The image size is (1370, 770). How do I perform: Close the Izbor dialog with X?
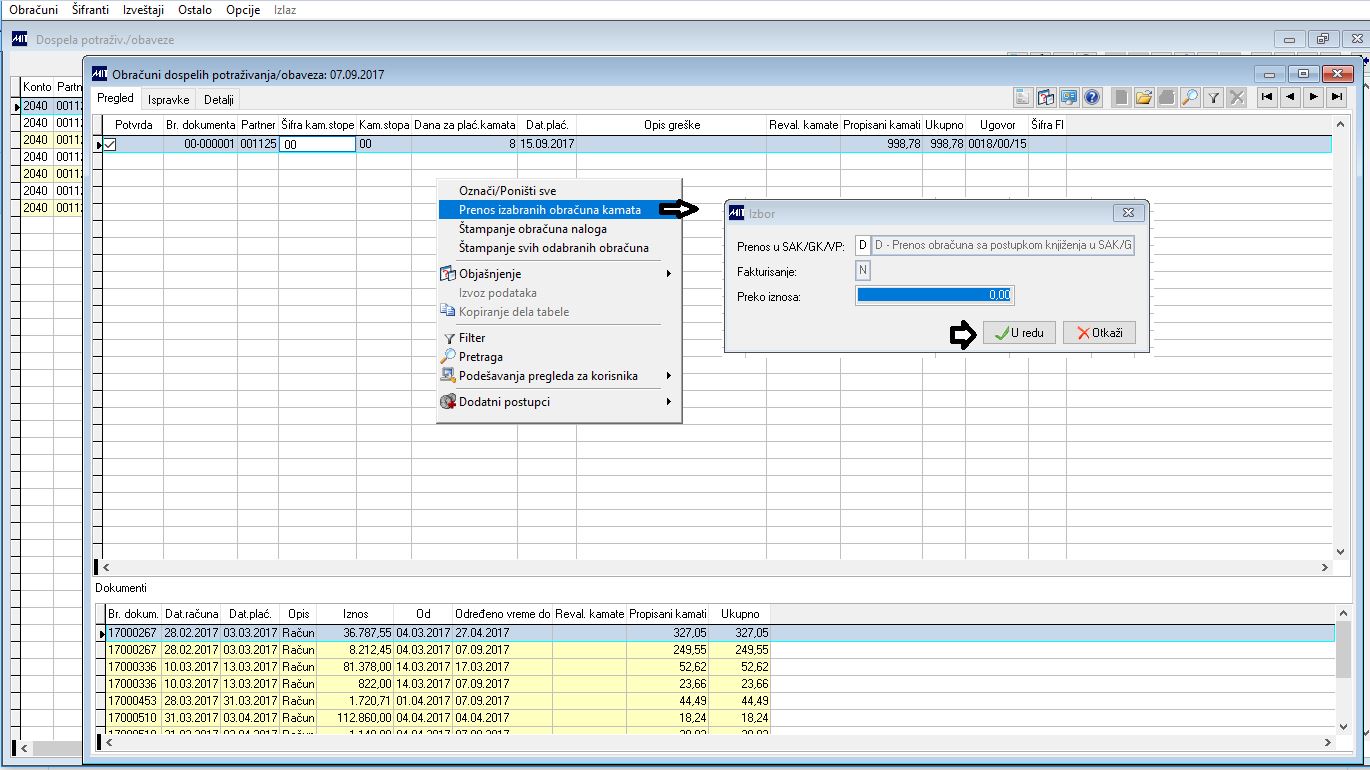coord(1127,213)
